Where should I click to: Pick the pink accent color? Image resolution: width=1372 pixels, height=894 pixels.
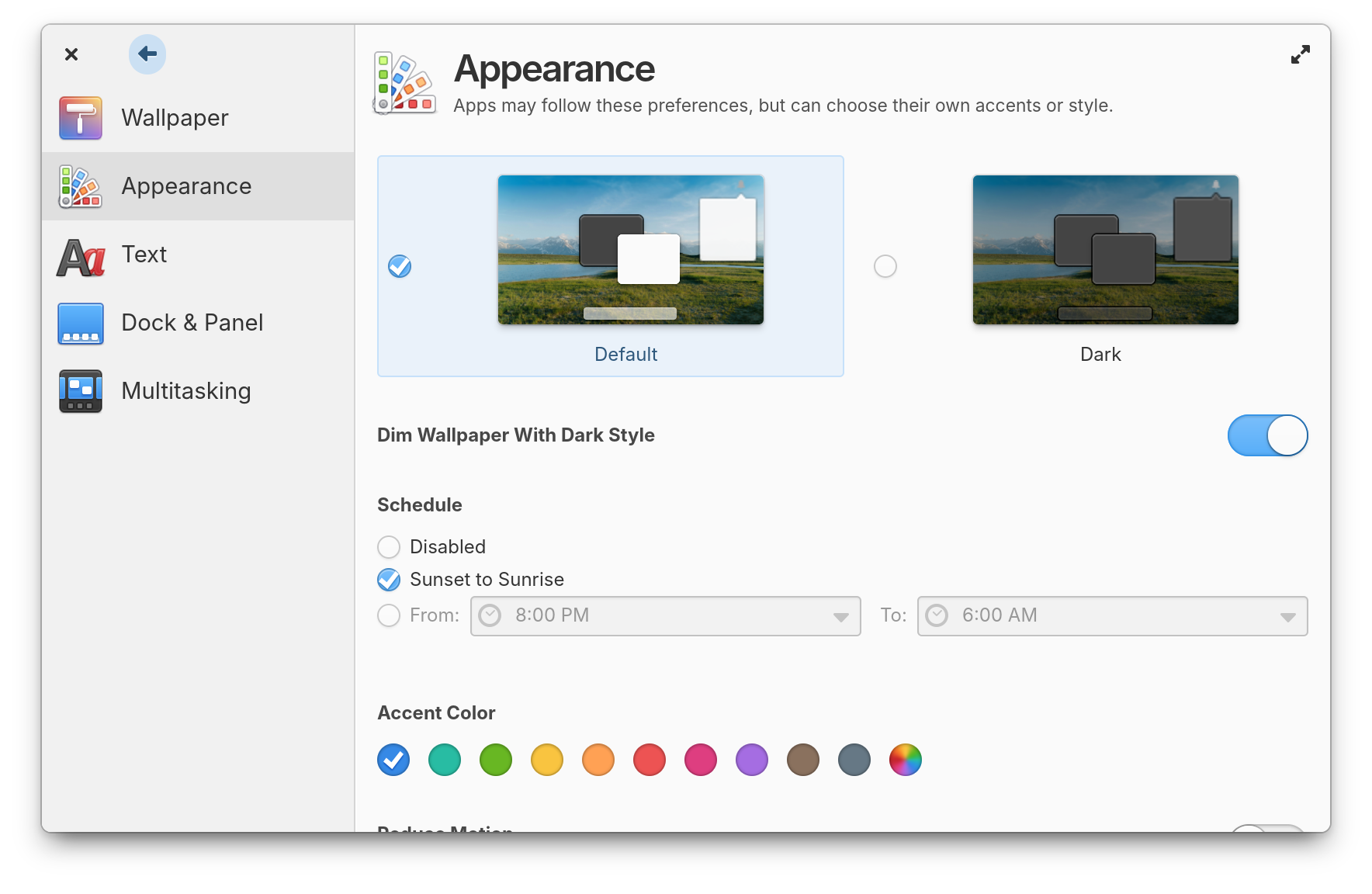(x=701, y=760)
